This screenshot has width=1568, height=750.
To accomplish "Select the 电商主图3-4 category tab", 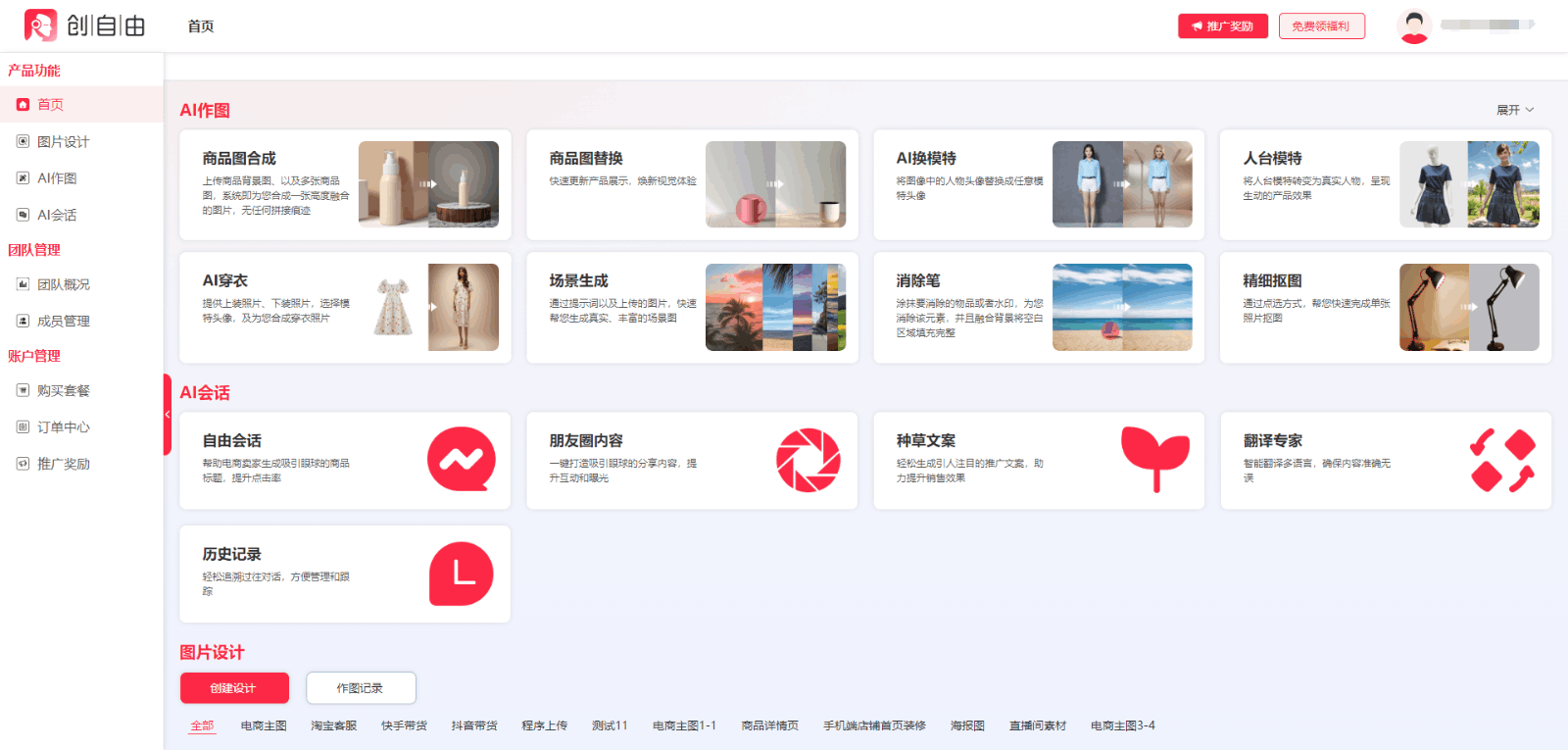I will pos(1123,725).
